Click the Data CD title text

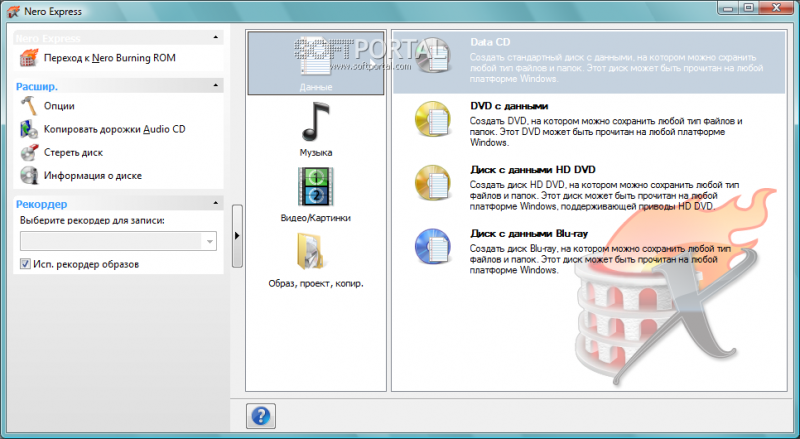point(490,42)
